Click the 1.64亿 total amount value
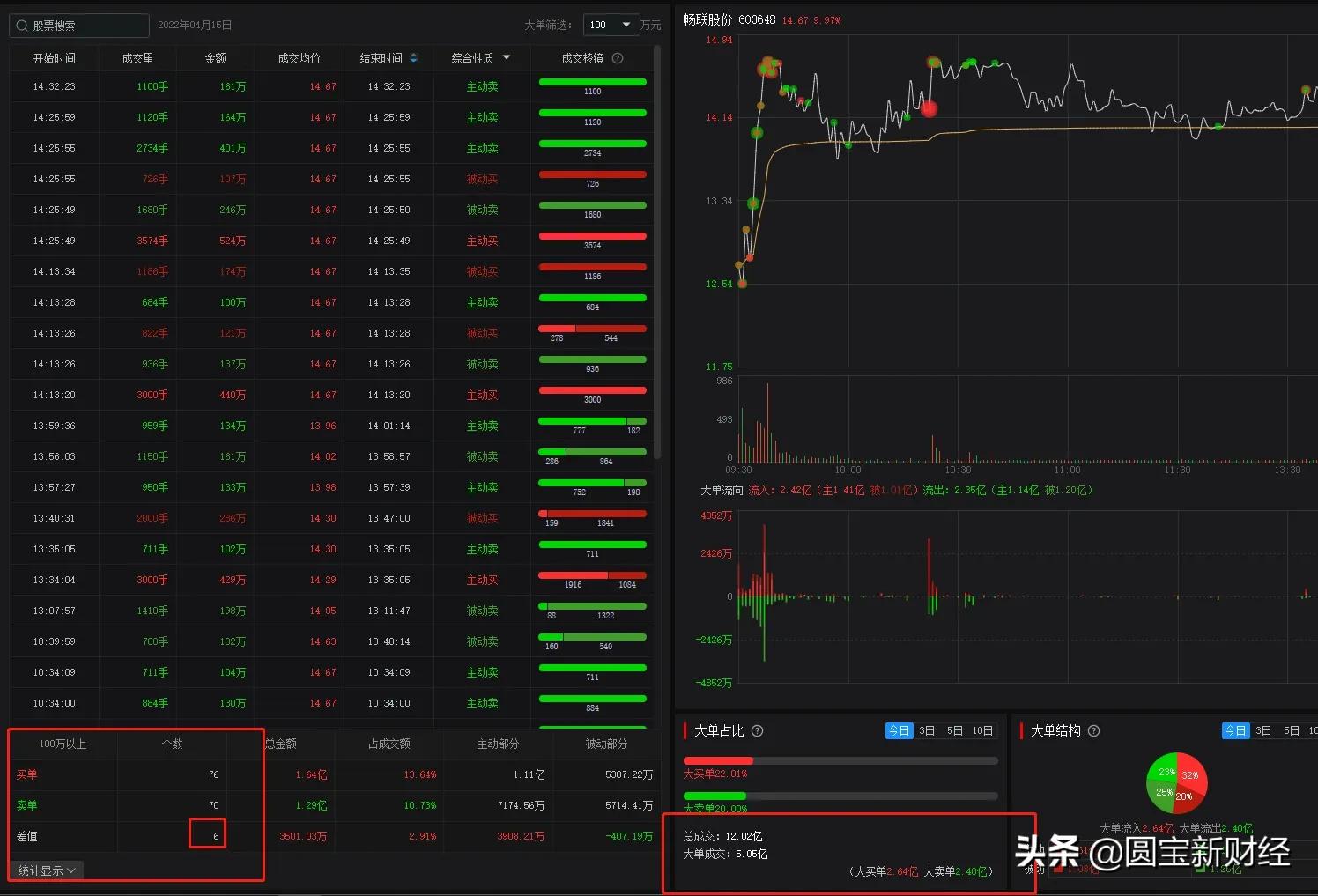The height and width of the screenshot is (896, 1318). point(311,774)
